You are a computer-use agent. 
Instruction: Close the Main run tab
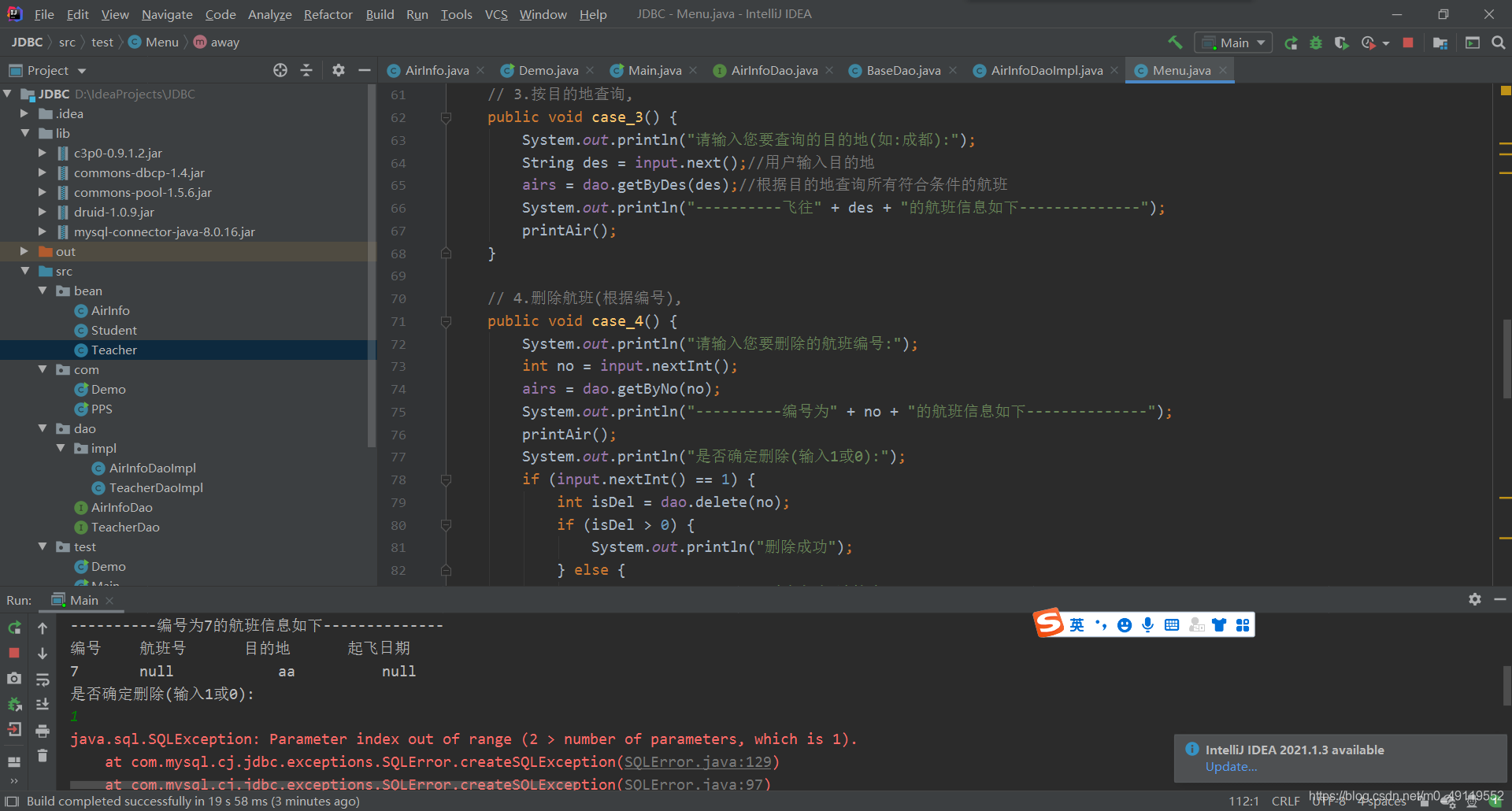109,600
